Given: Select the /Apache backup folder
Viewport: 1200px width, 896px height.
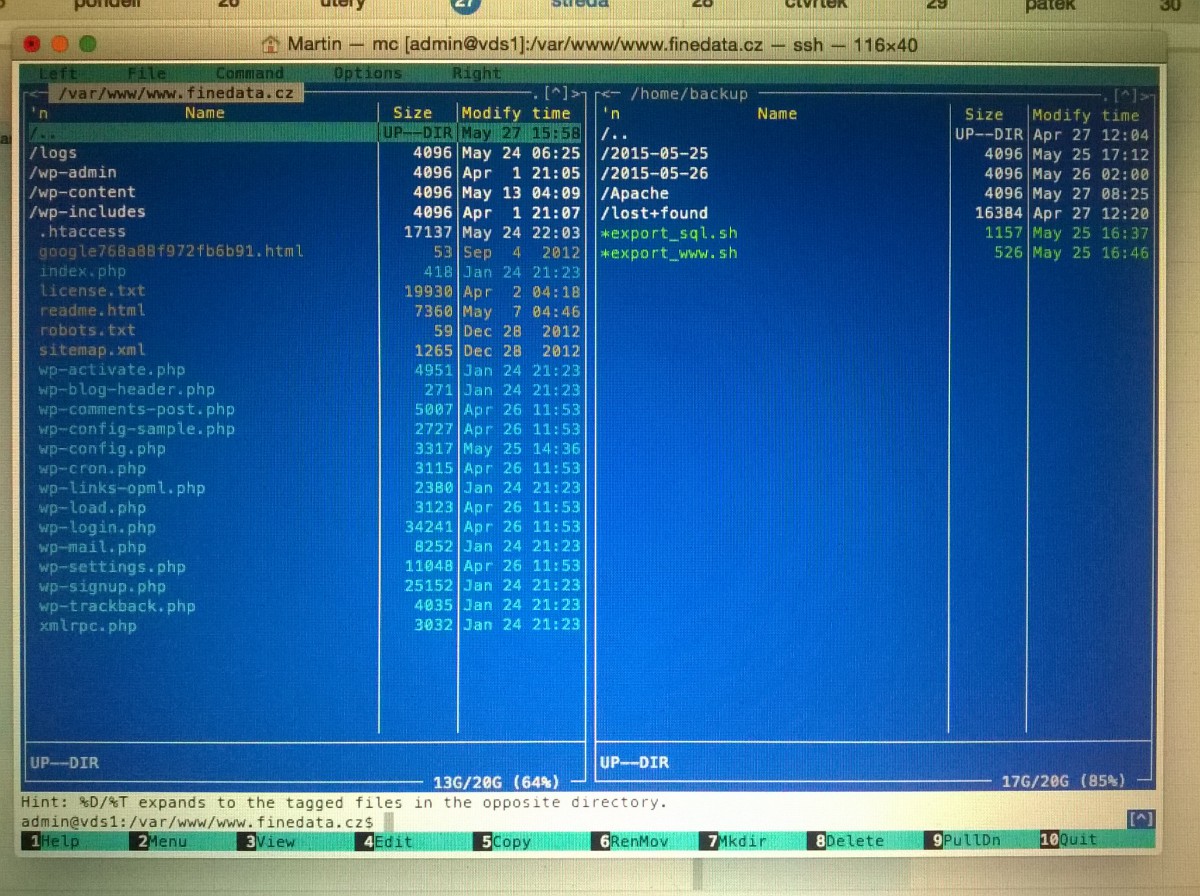Looking at the screenshot, I should [634, 193].
